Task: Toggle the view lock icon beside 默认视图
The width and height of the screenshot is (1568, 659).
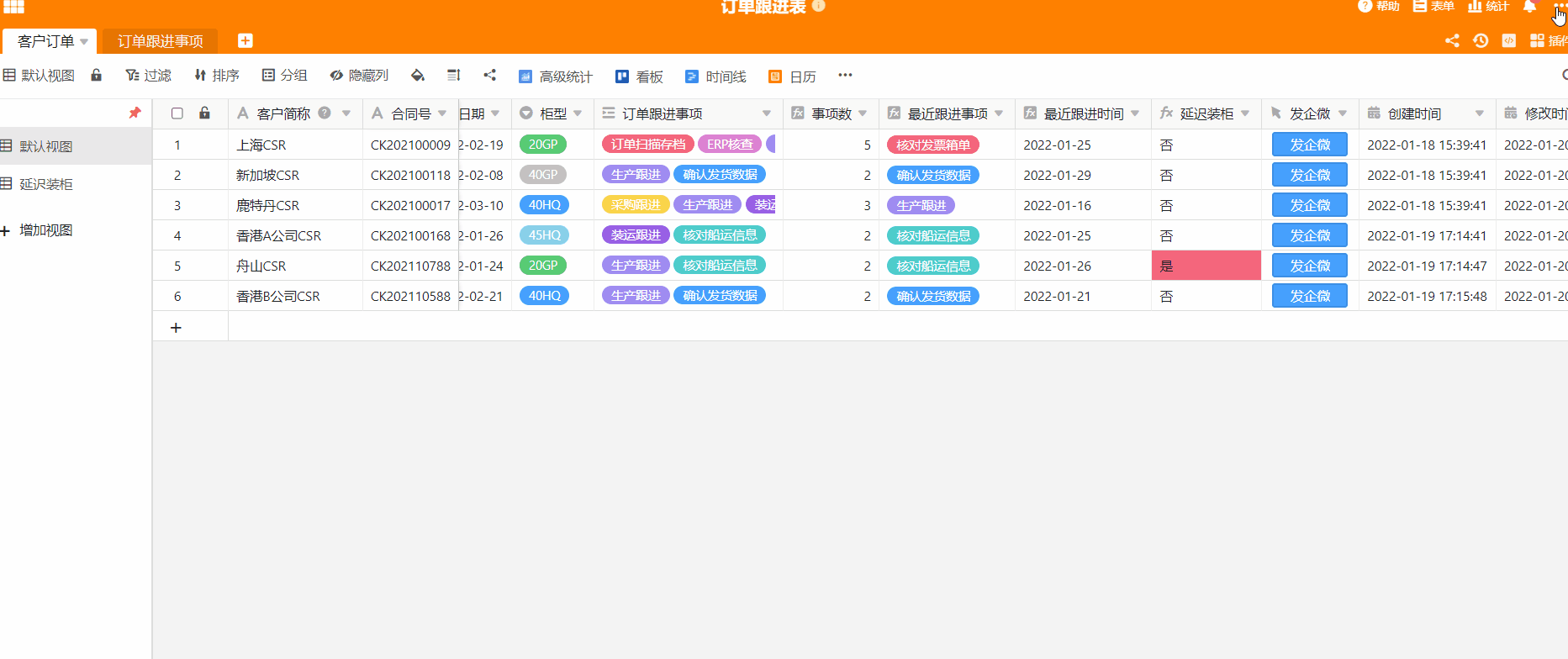Action: click(97, 76)
